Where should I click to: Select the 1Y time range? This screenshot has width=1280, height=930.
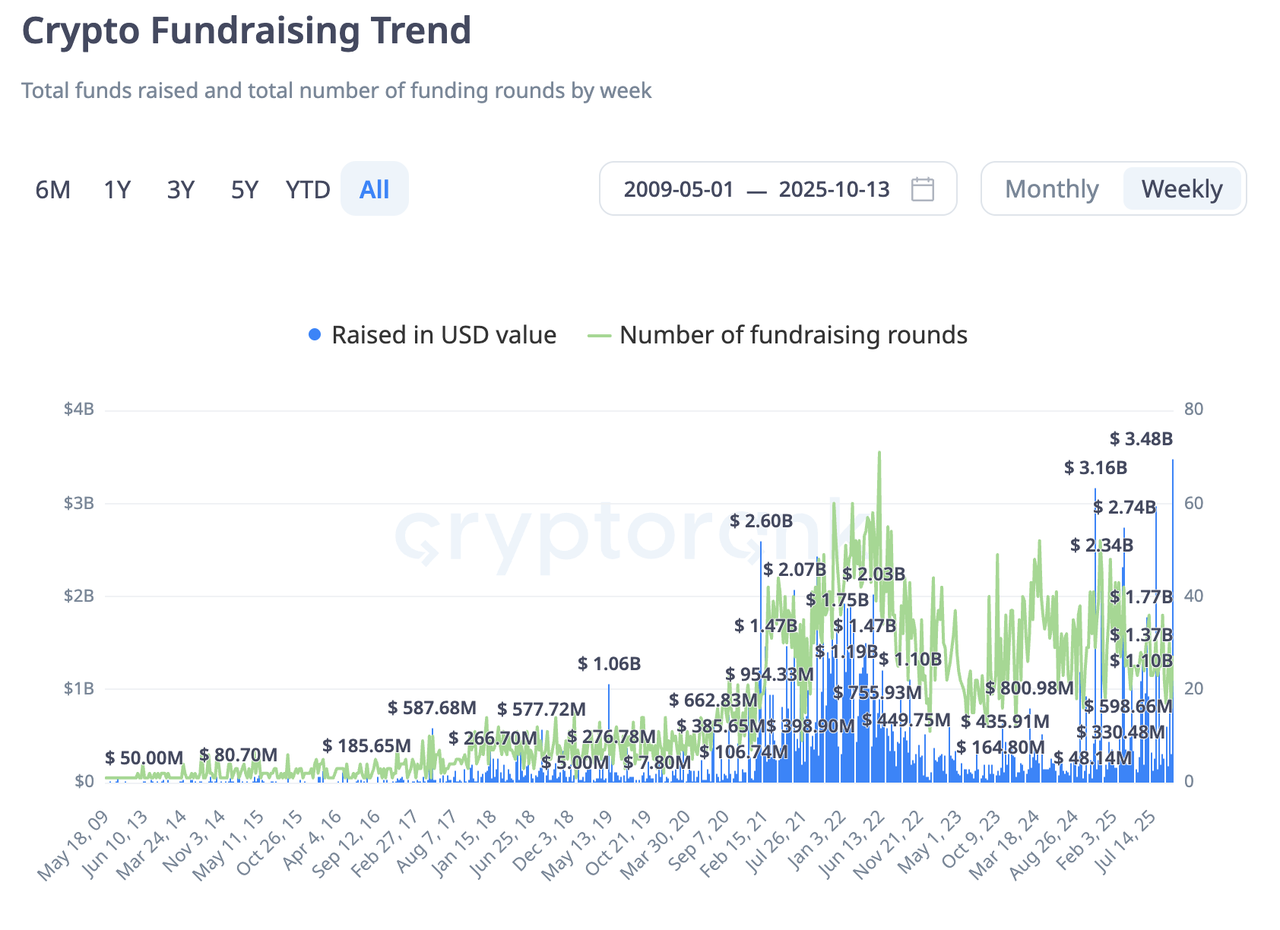pyautogui.click(x=117, y=189)
